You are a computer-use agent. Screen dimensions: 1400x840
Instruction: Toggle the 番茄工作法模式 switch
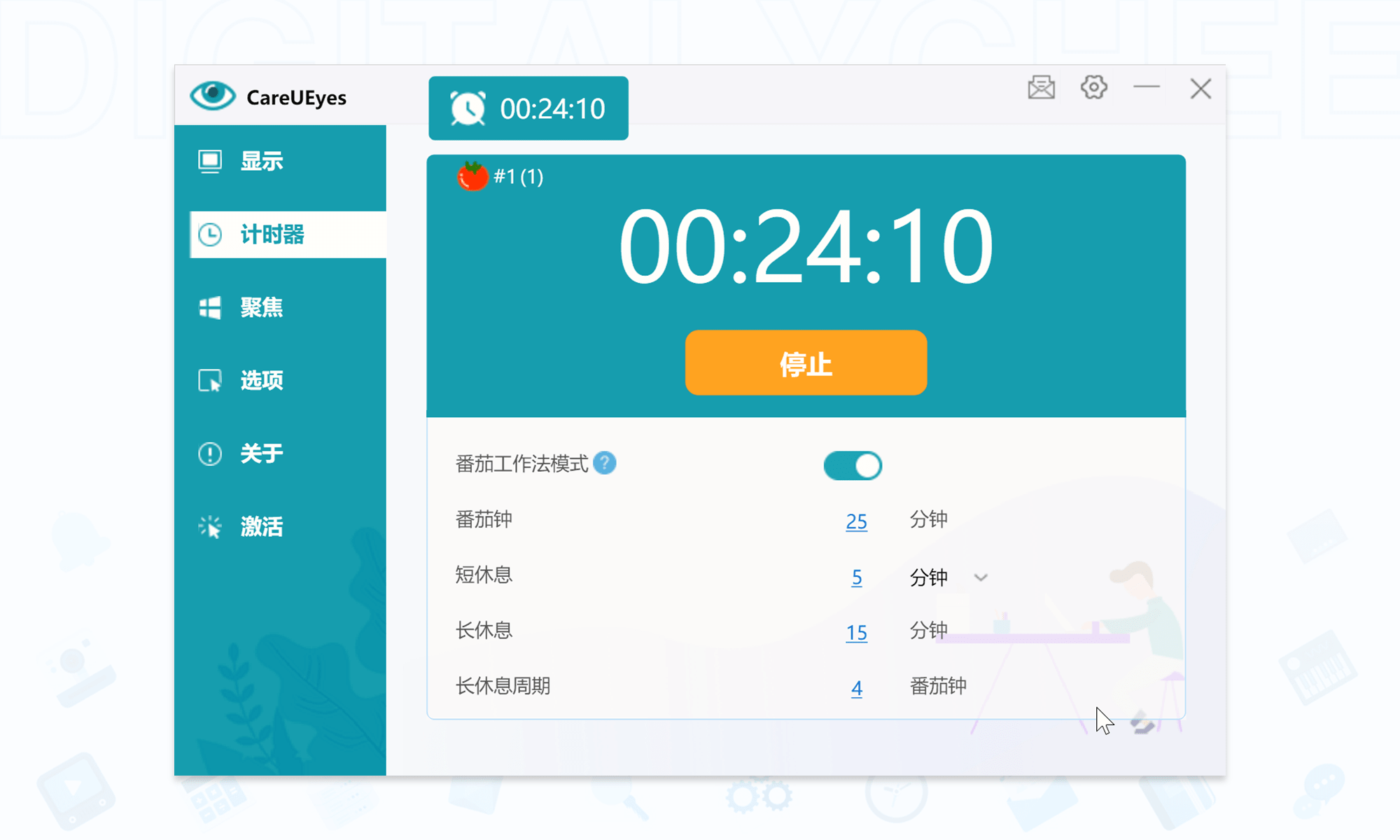(x=853, y=465)
